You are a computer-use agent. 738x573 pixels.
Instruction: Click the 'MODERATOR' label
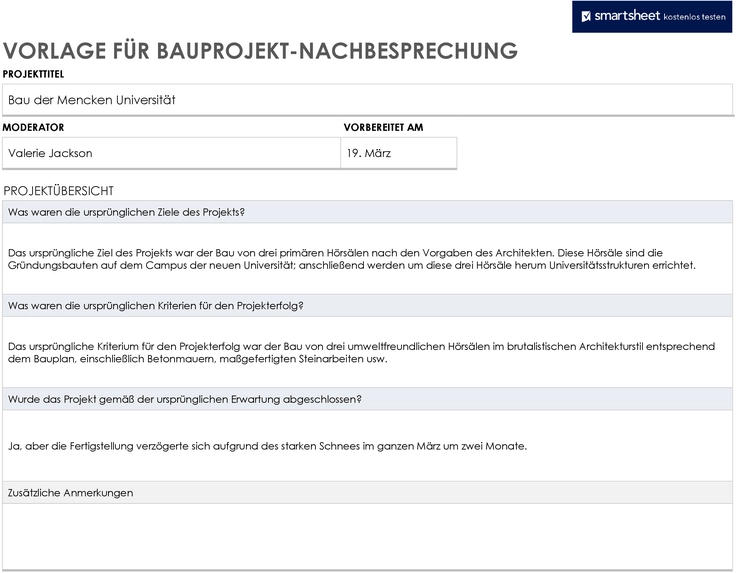(33, 127)
